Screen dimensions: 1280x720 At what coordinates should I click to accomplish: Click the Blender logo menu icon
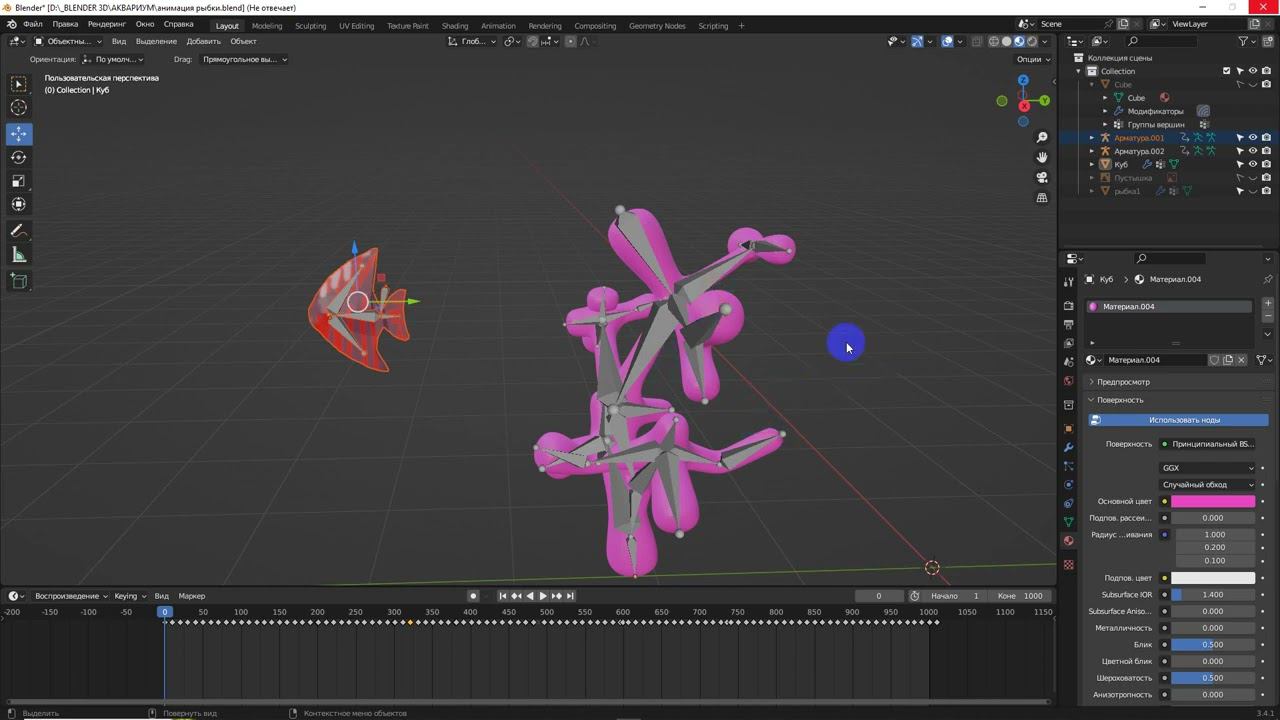(11, 24)
